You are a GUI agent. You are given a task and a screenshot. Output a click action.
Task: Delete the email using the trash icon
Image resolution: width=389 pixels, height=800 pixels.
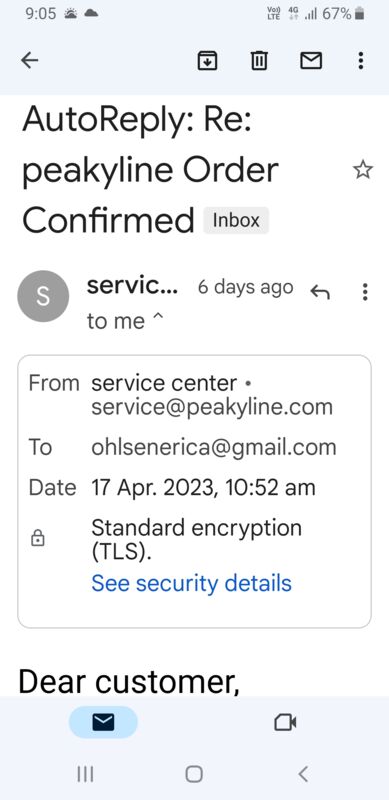[259, 61]
